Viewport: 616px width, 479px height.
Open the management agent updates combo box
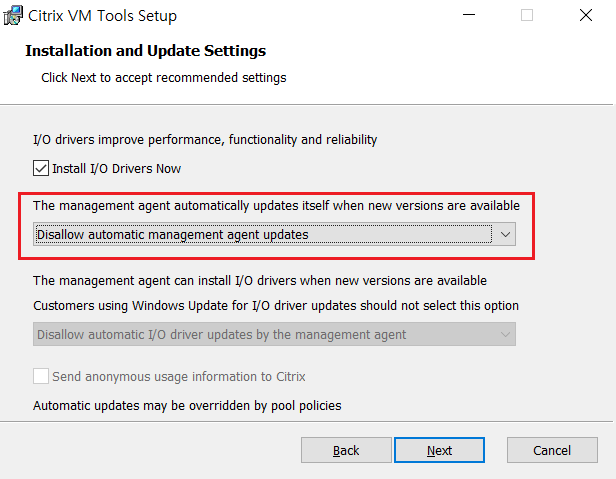click(263, 234)
